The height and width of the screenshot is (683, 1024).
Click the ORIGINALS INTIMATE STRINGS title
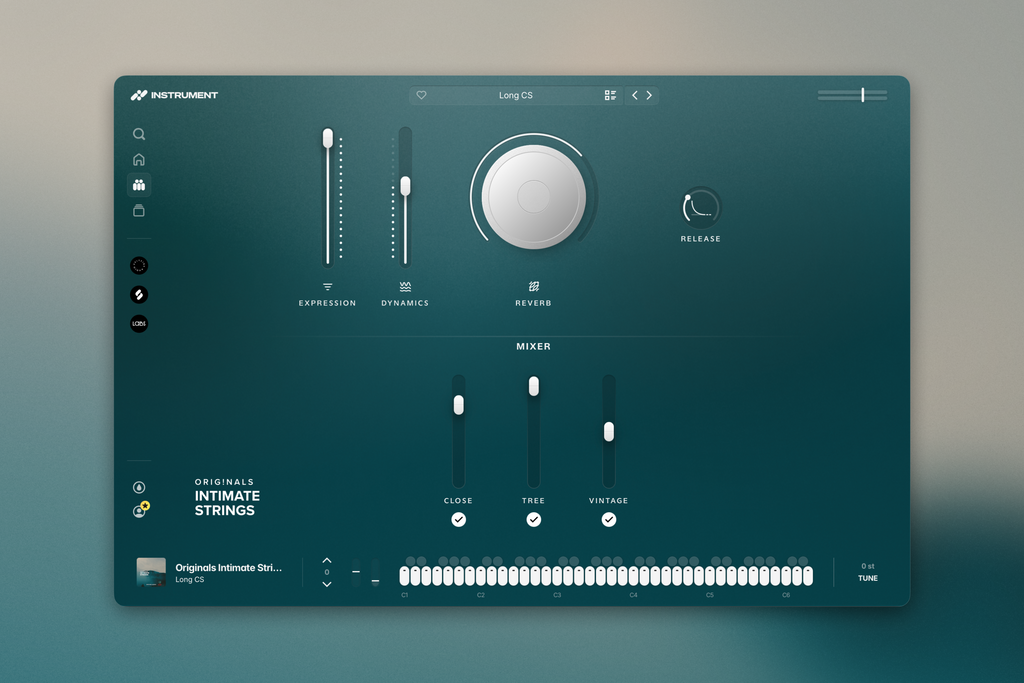pyautogui.click(x=227, y=498)
